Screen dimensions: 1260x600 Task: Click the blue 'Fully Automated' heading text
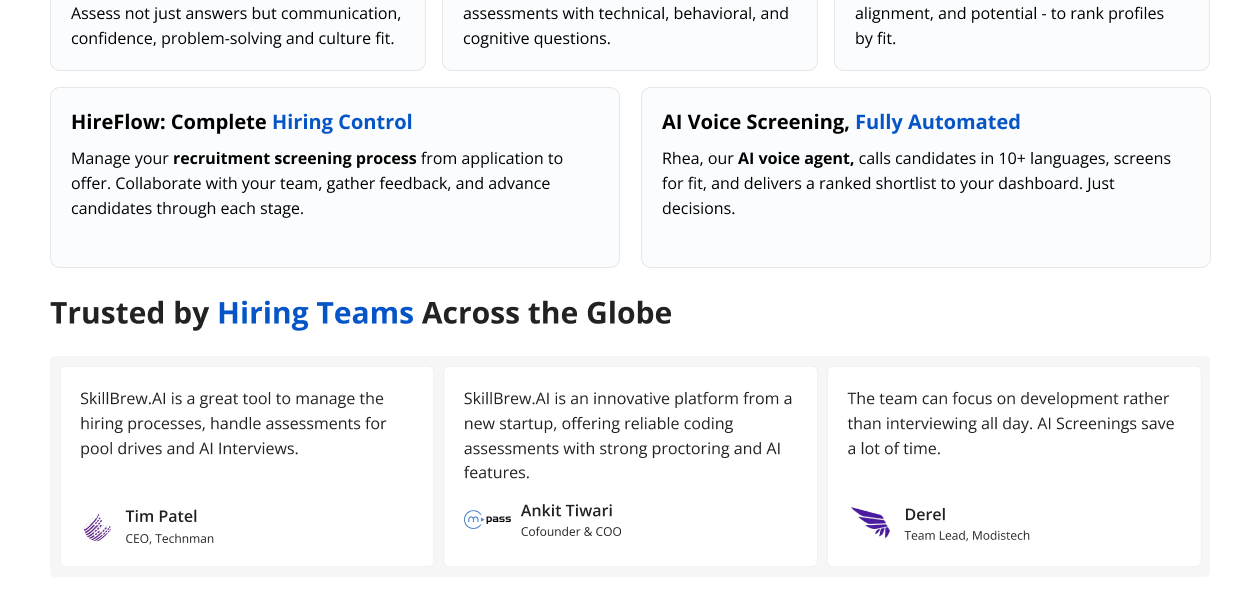tap(938, 122)
